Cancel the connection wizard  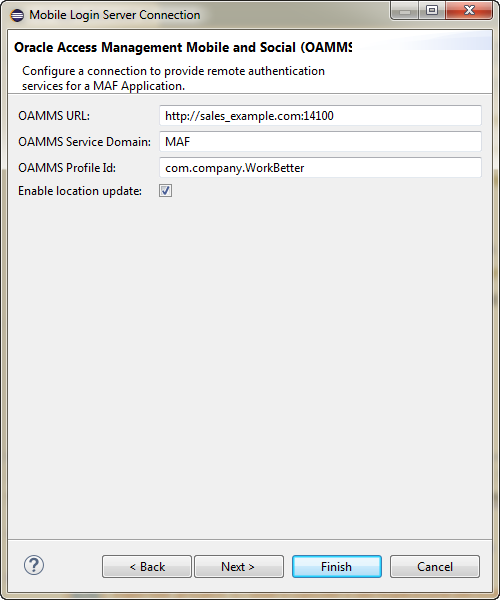(435, 566)
